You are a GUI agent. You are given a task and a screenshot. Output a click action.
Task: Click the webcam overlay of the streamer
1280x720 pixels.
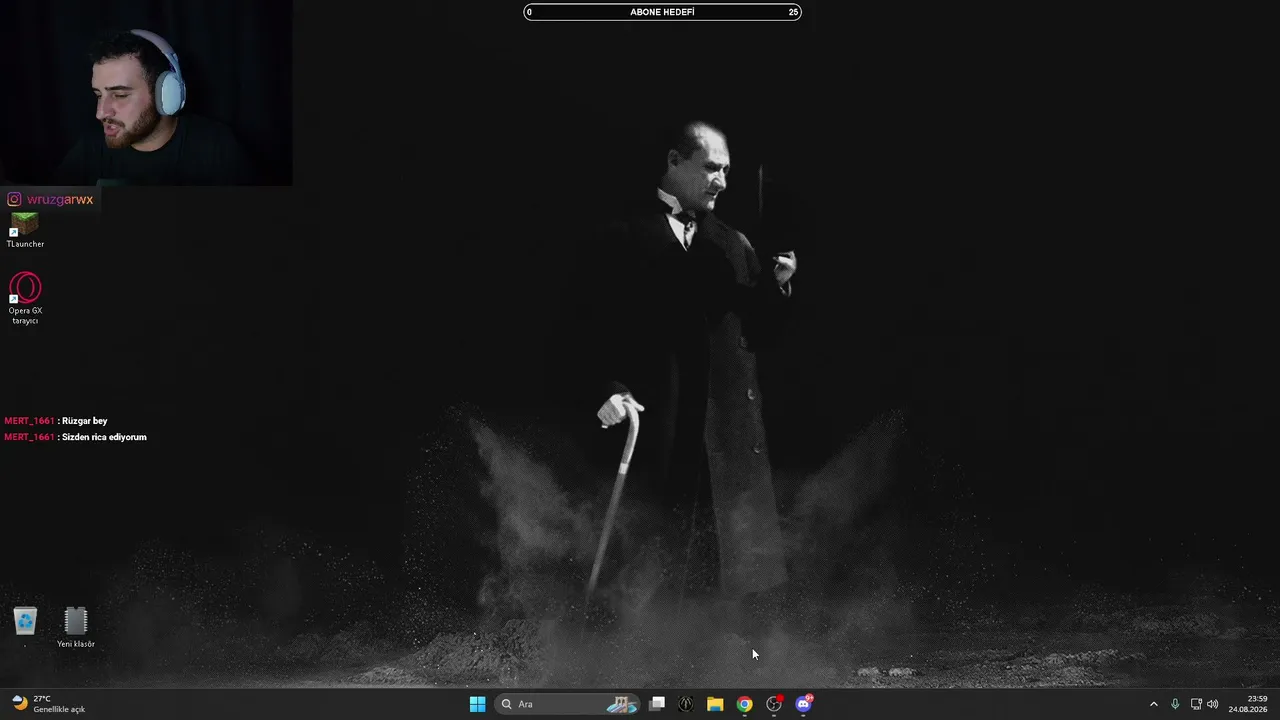146,93
